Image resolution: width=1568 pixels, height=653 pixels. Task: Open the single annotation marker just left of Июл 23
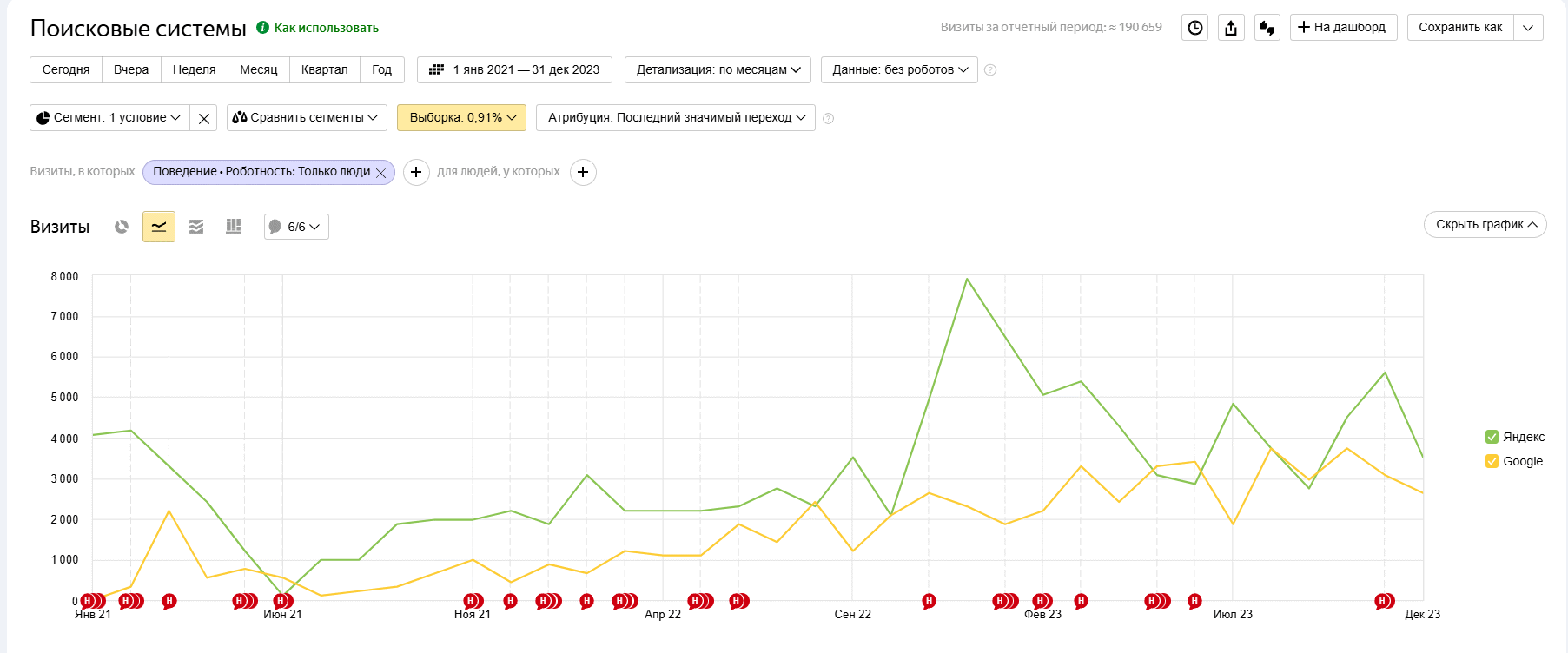(1194, 601)
